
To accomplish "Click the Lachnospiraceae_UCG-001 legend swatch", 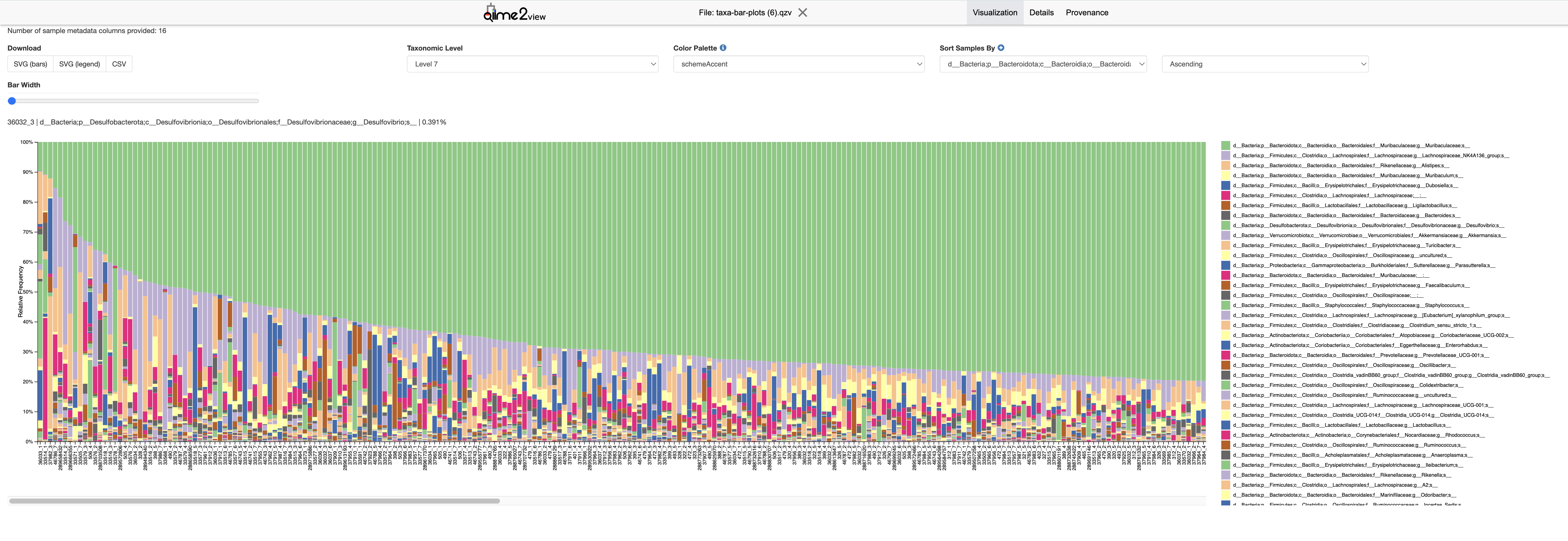I will (1225, 405).
